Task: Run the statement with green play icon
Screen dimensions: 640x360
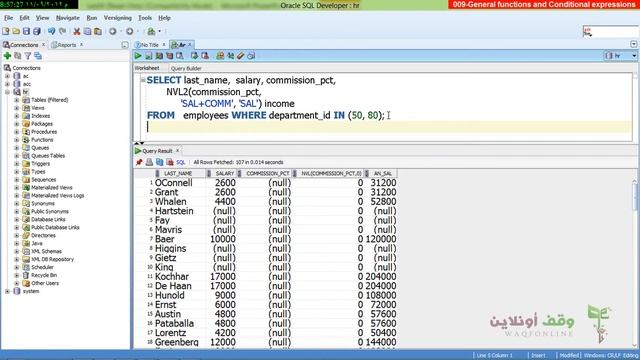Action: point(138,56)
